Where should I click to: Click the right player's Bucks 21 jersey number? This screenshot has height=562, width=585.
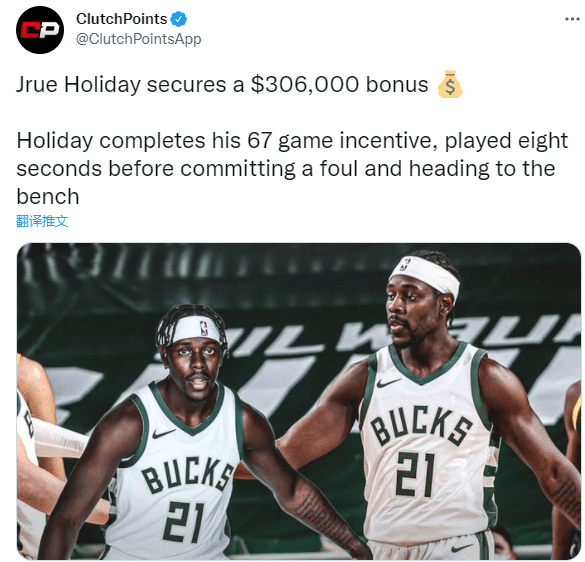(415, 474)
